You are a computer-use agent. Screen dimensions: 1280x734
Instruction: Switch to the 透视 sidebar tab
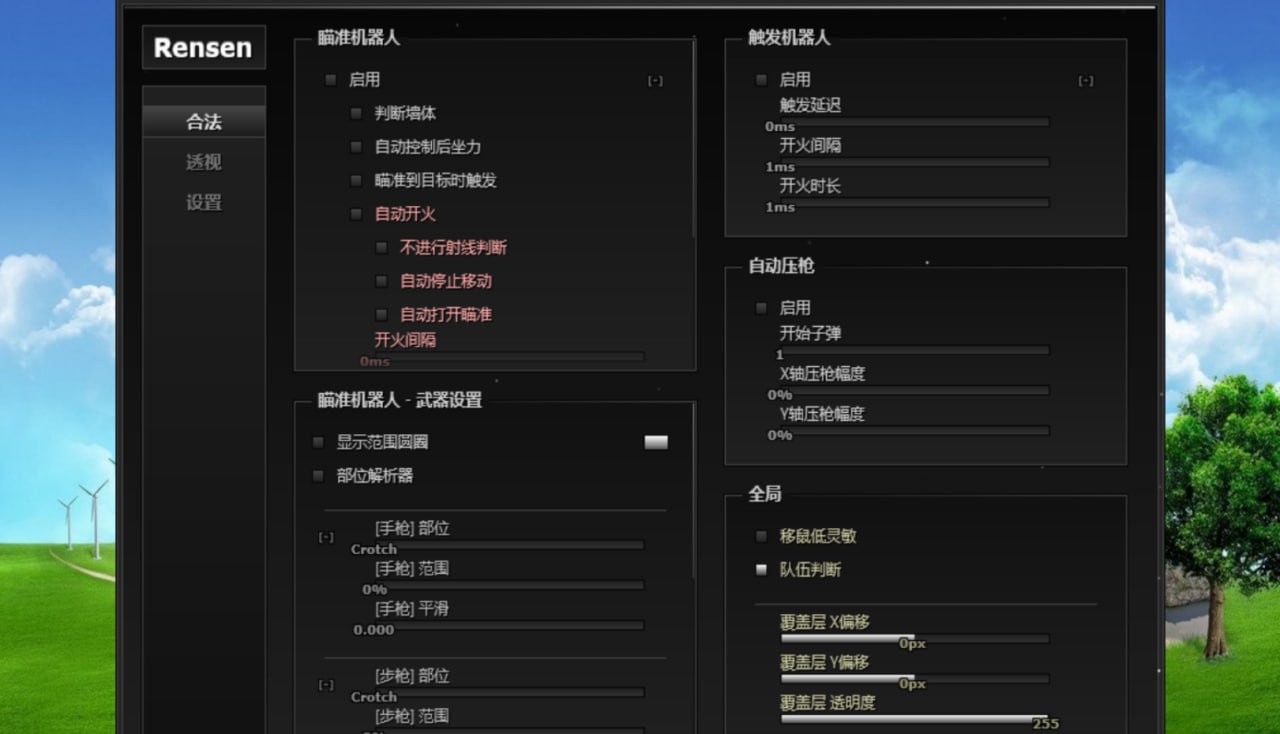[x=204, y=162]
